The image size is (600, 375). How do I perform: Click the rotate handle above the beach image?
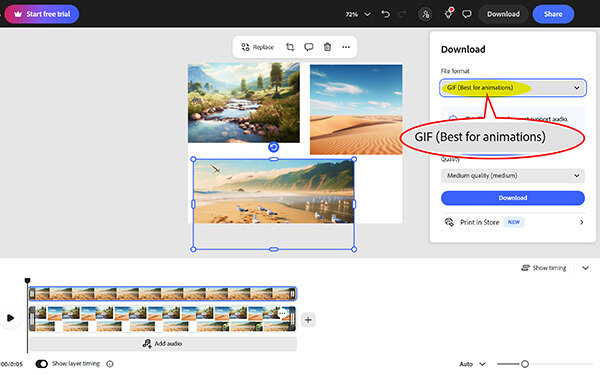point(273,147)
